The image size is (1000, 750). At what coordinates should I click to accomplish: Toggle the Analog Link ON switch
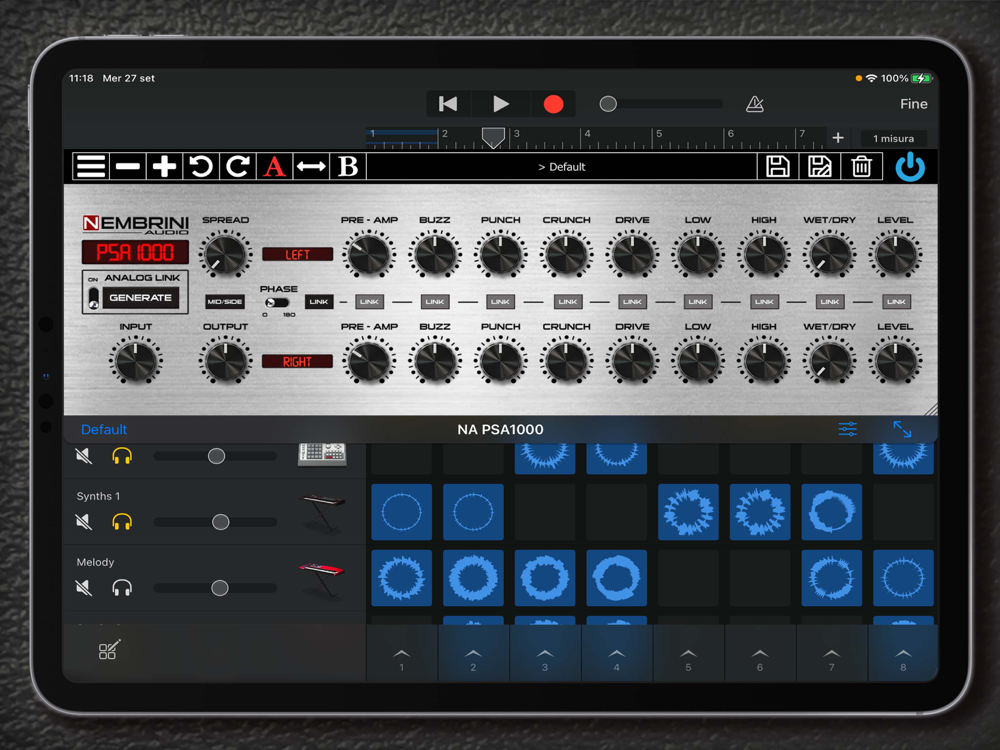pyautogui.click(x=94, y=298)
